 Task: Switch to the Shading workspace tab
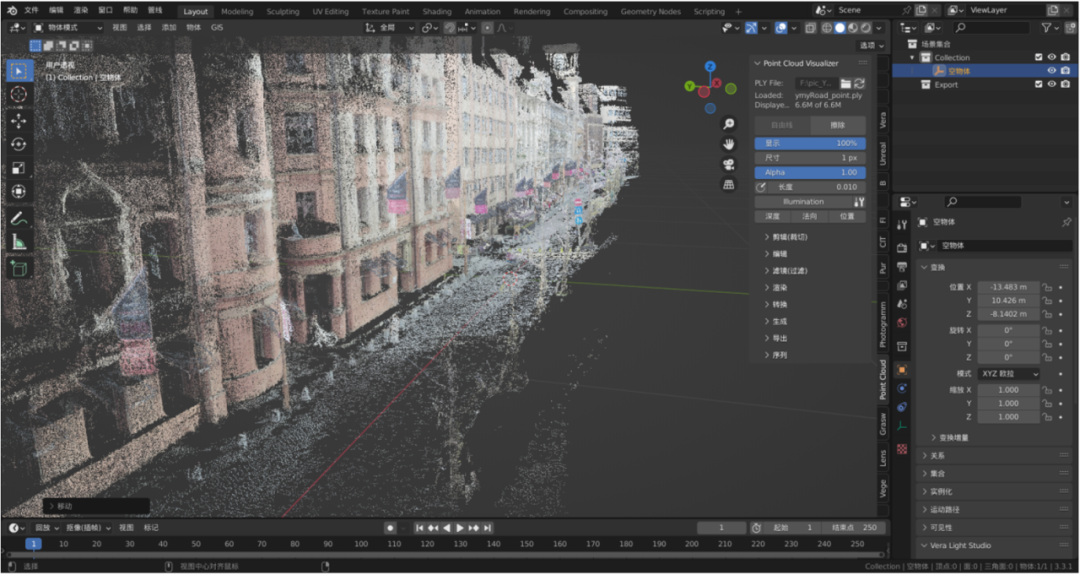[x=437, y=12]
